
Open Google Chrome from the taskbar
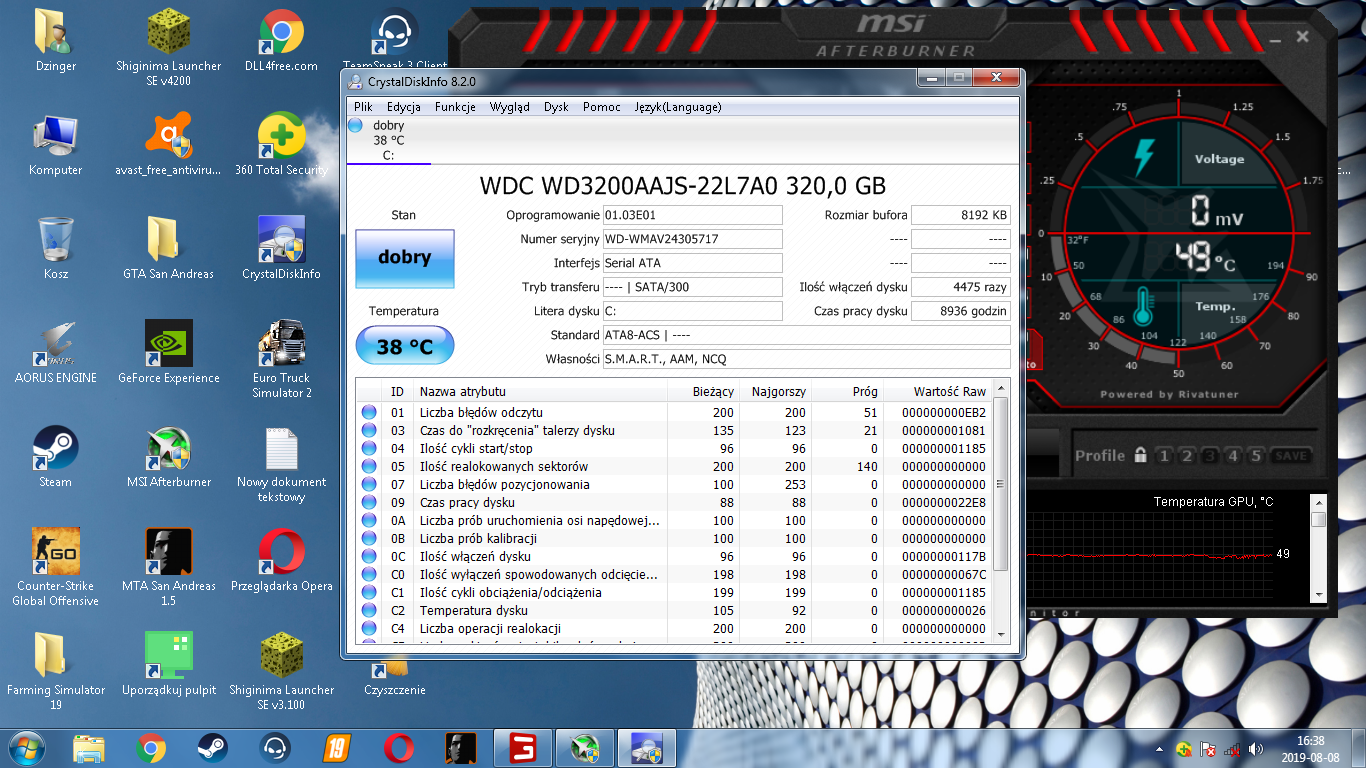click(151, 748)
